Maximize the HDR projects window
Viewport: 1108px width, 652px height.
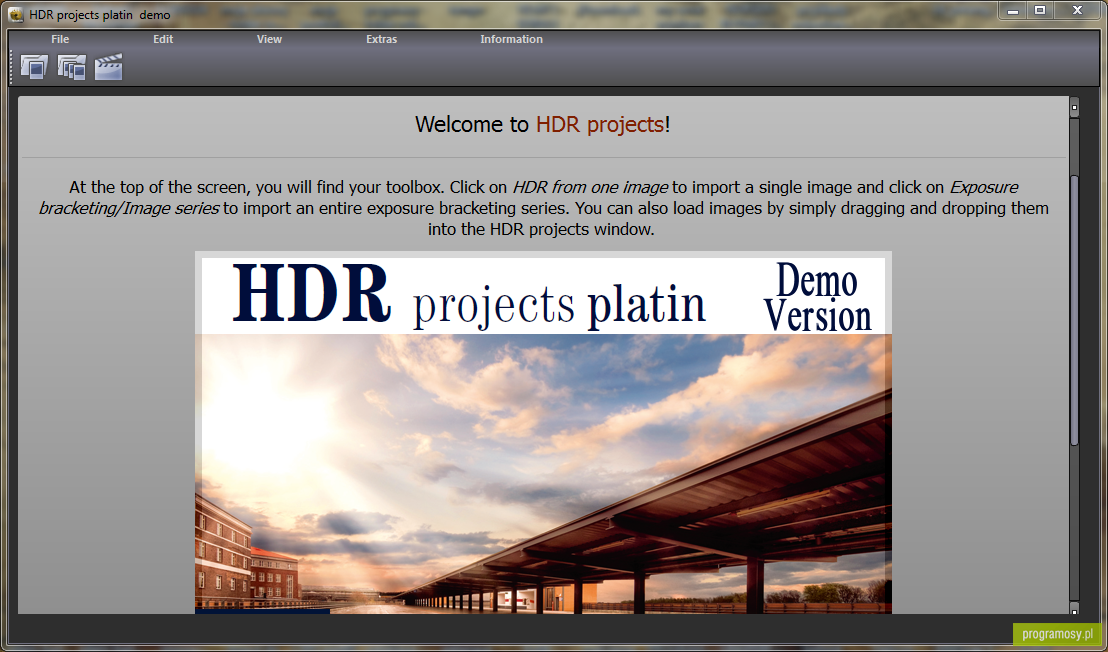1040,10
